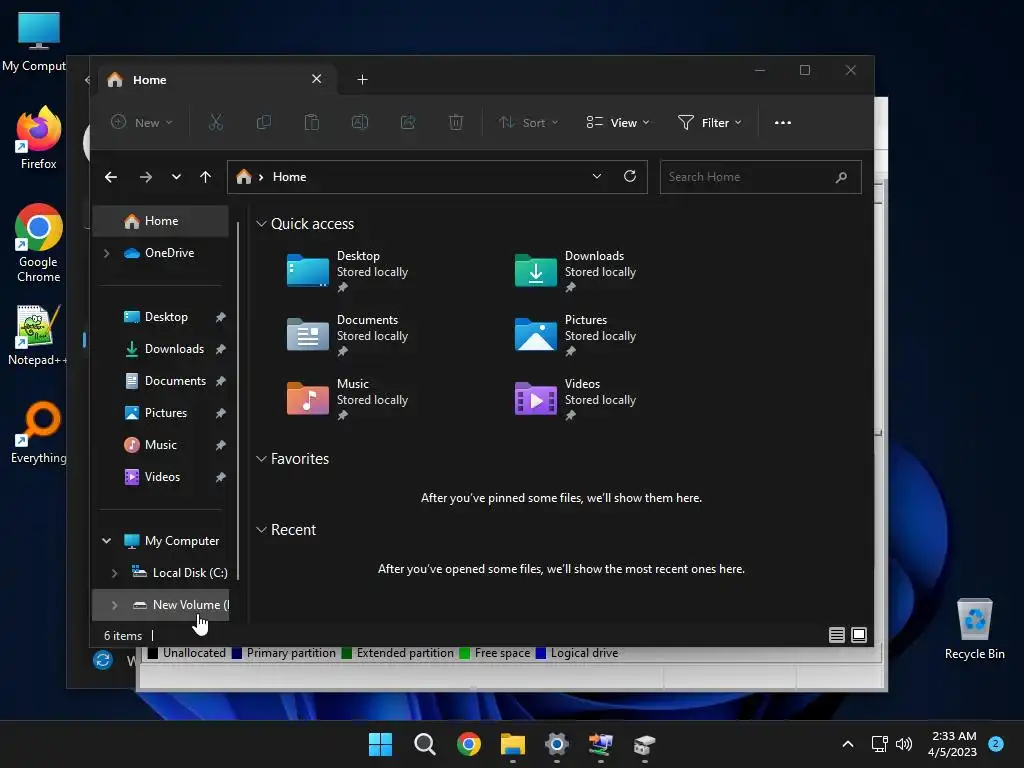
Task: Select Home in navigation pane
Action: (161, 221)
